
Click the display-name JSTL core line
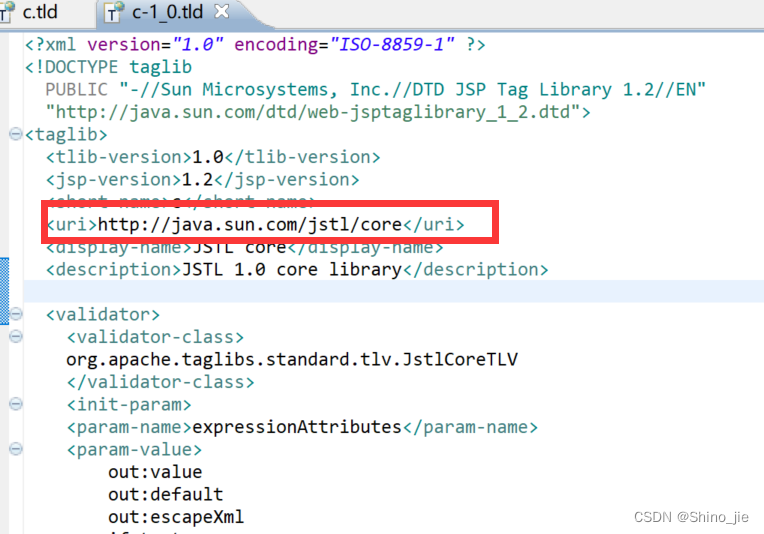[245, 248]
